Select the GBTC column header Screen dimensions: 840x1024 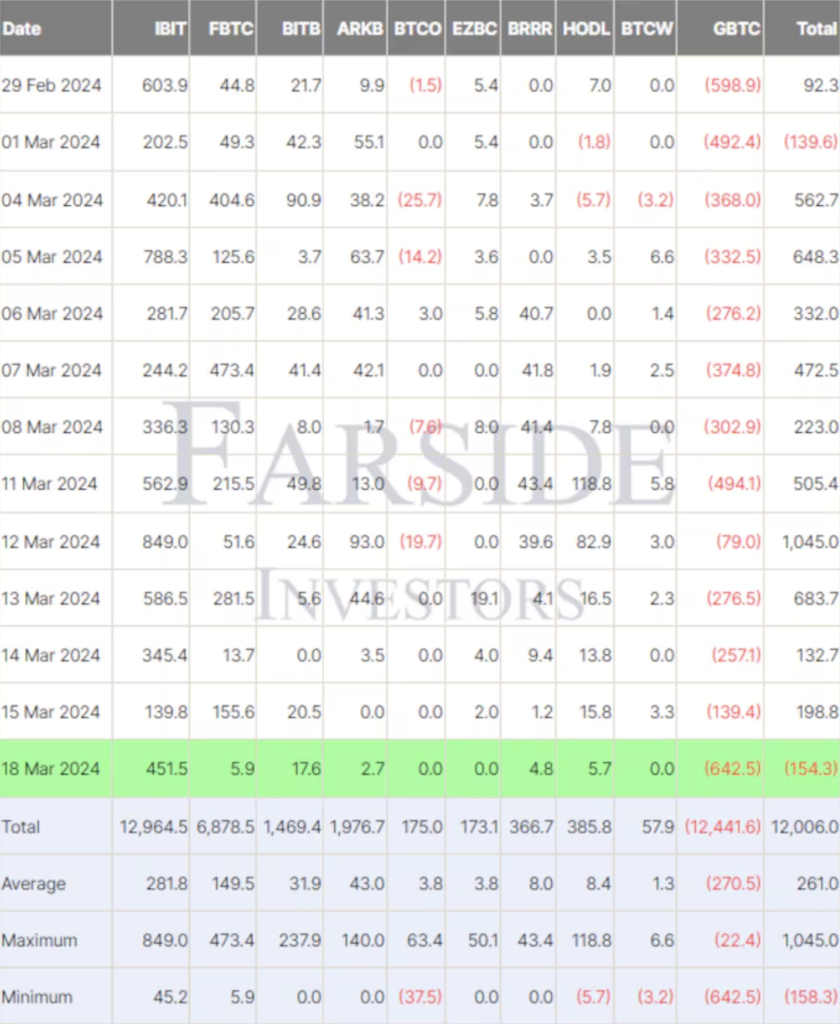coord(736,29)
